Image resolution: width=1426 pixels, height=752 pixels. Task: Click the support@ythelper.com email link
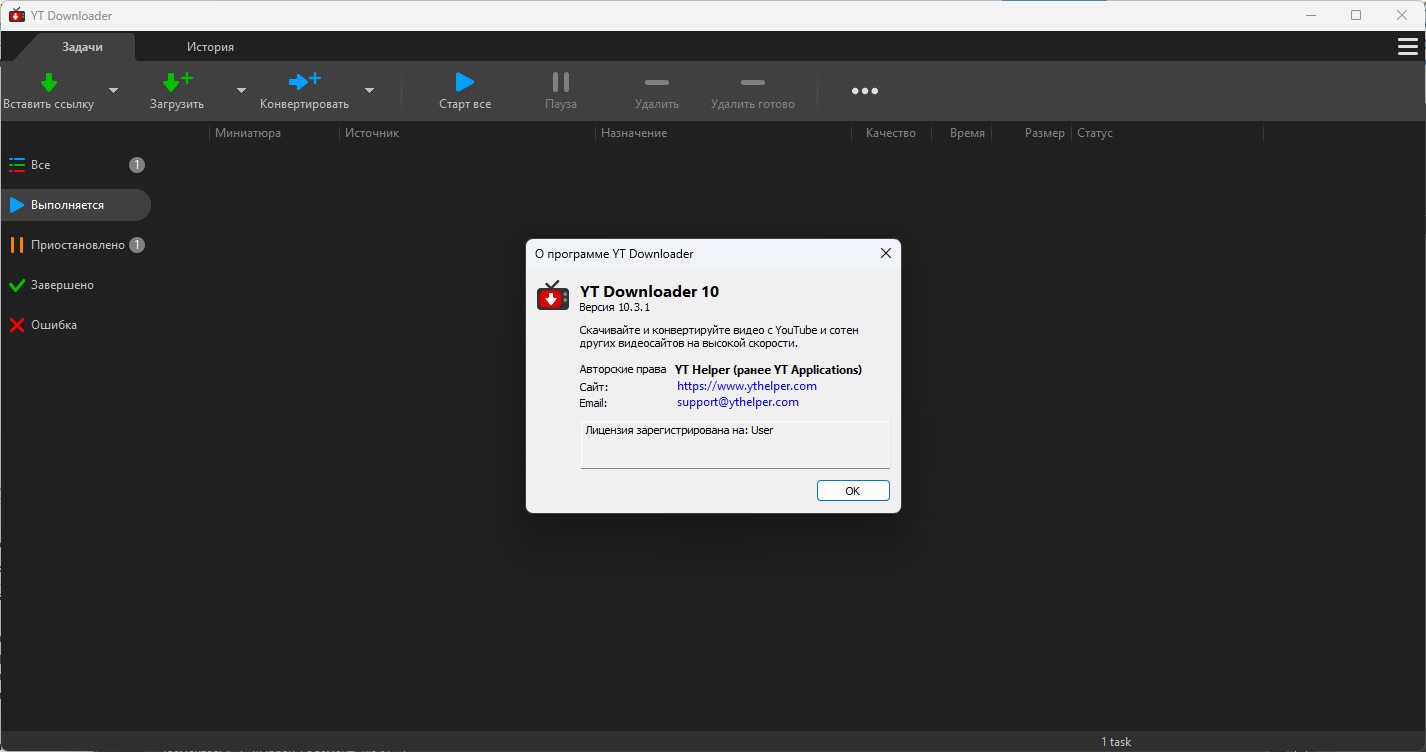(738, 402)
